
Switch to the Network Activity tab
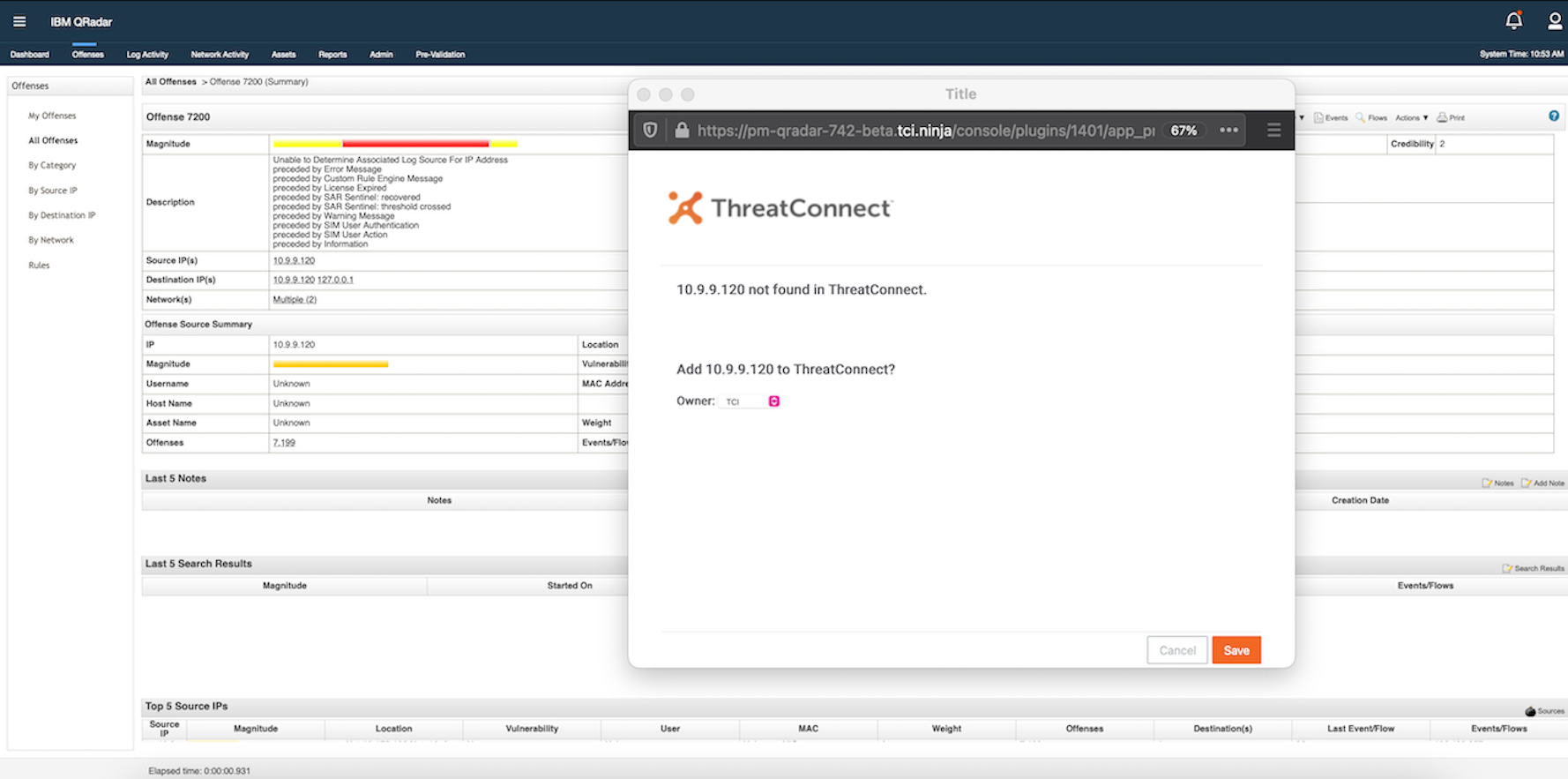(220, 55)
